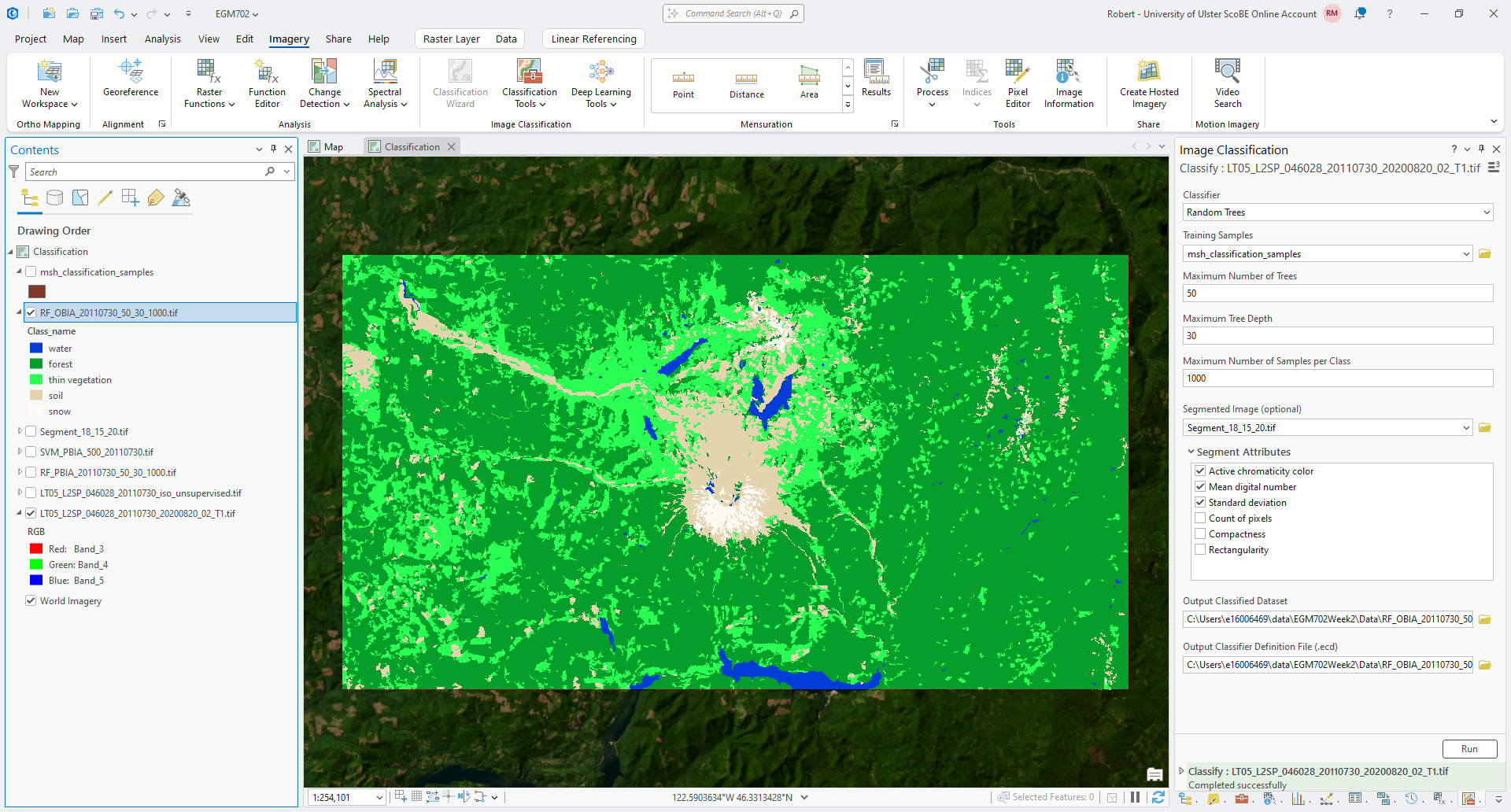1511x812 pixels.
Task: Browse for Training Samples folder icon
Action: coord(1484,254)
